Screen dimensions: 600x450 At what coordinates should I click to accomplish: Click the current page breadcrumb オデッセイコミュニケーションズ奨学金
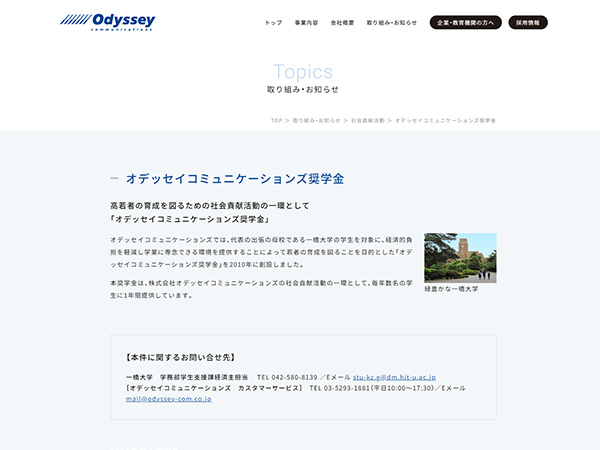(x=446, y=120)
